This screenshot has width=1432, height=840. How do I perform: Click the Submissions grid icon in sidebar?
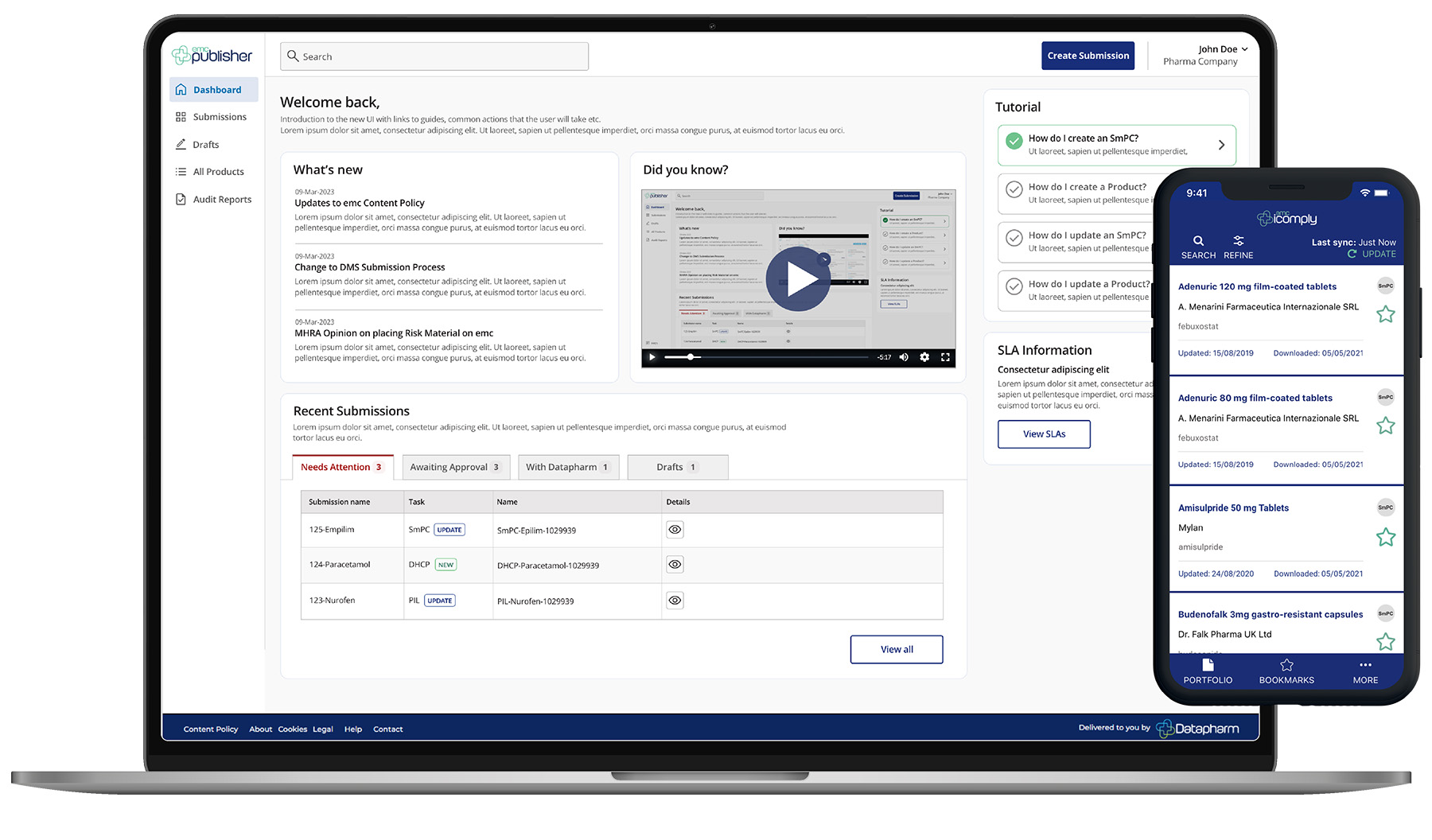[181, 117]
